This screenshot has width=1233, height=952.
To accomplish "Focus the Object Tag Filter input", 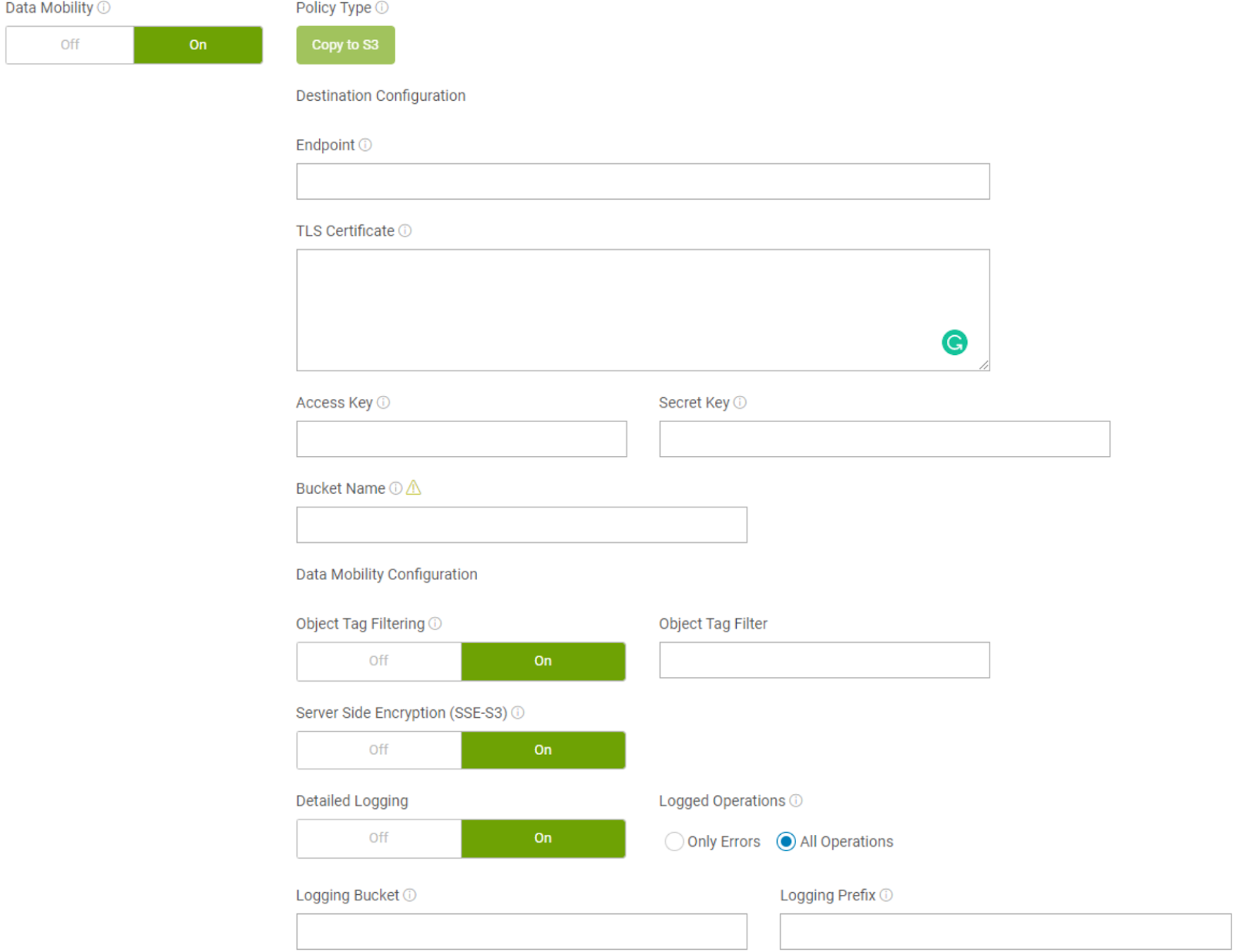I will [x=824, y=660].
